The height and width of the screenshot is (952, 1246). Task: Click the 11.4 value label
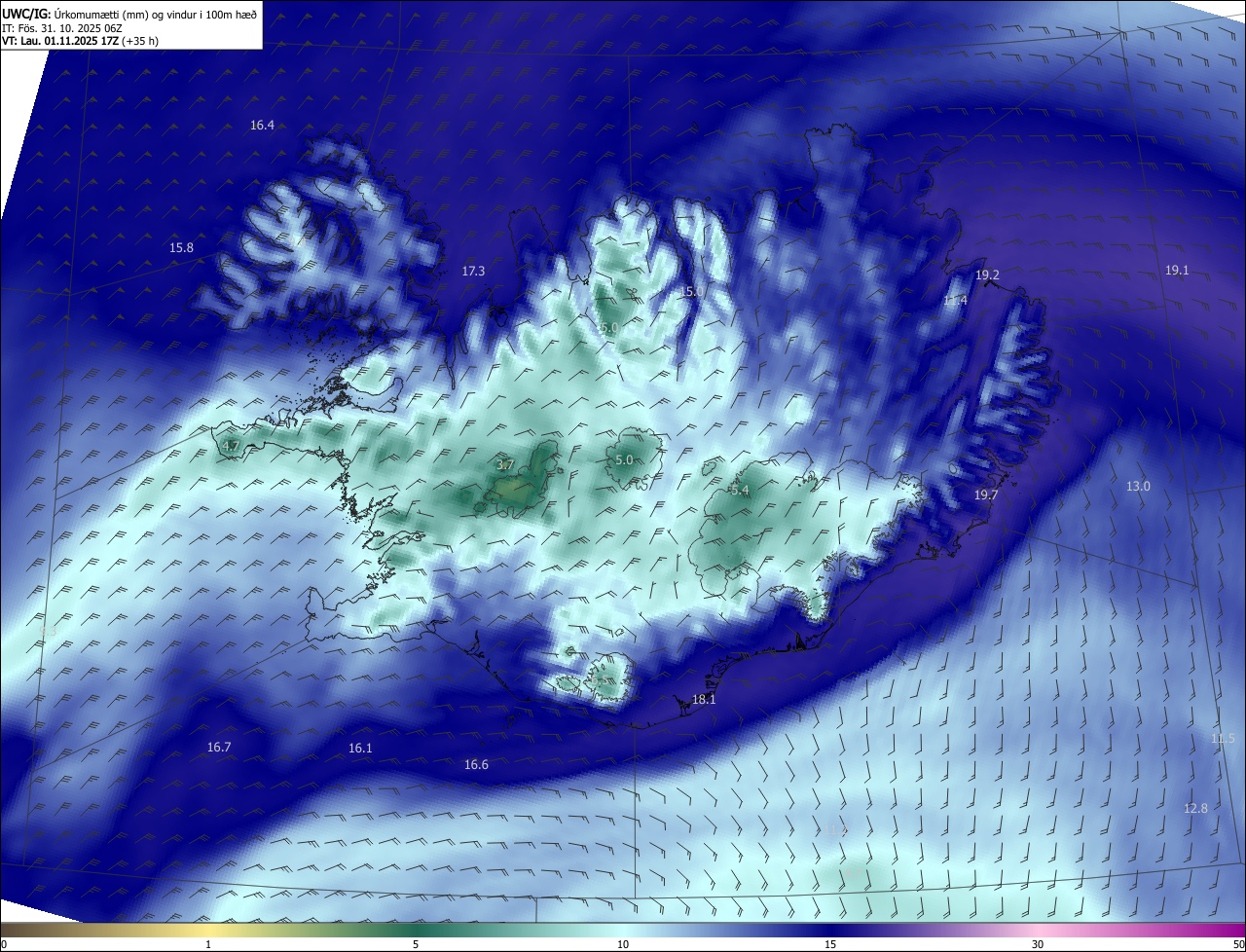pos(955,301)
